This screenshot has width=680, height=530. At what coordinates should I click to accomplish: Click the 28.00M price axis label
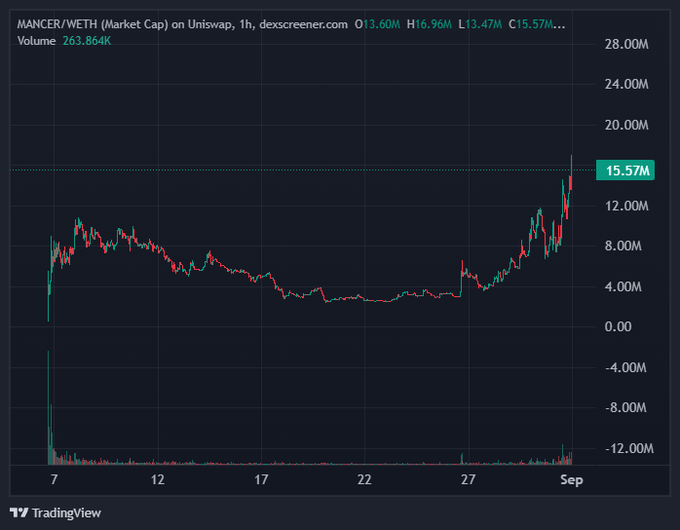point(627,44)
